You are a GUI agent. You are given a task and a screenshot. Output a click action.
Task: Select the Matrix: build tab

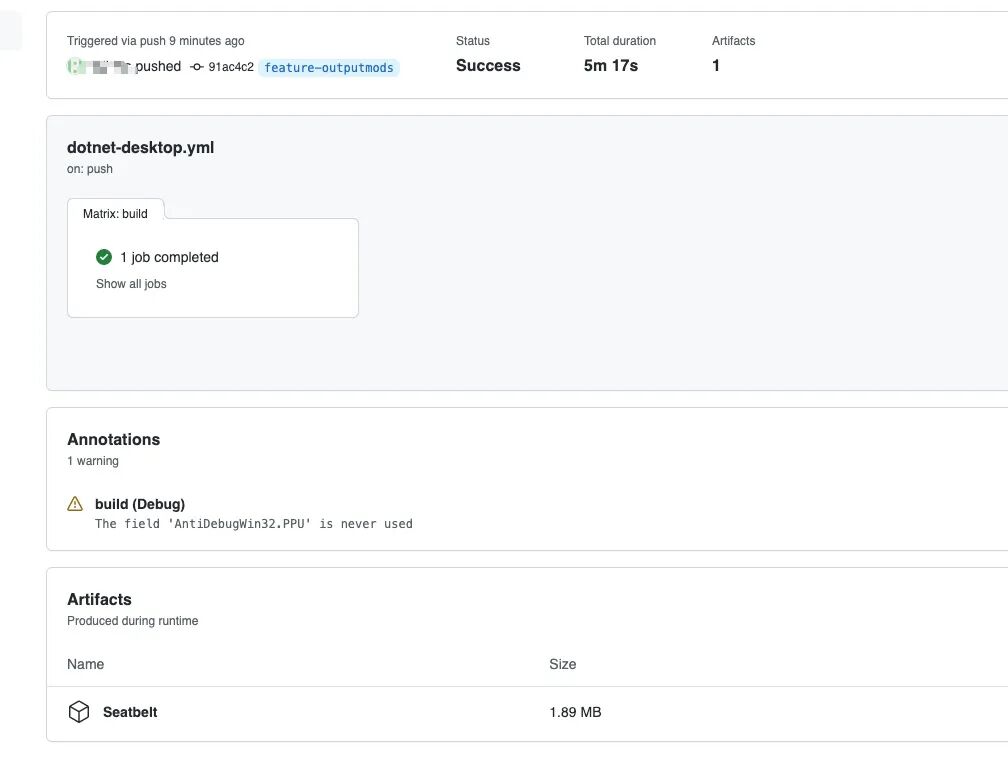115,213
